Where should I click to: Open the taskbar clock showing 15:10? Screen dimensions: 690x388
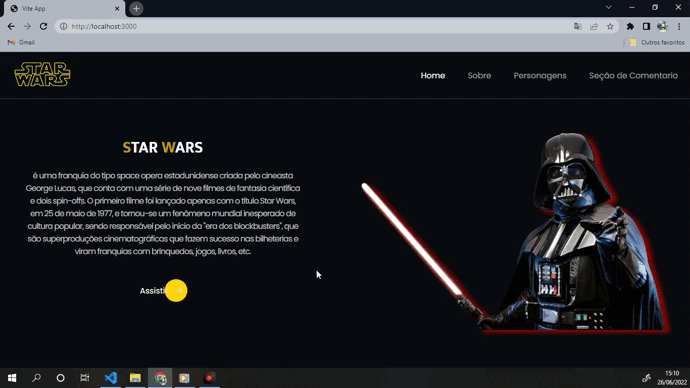[x=672, y=378]
